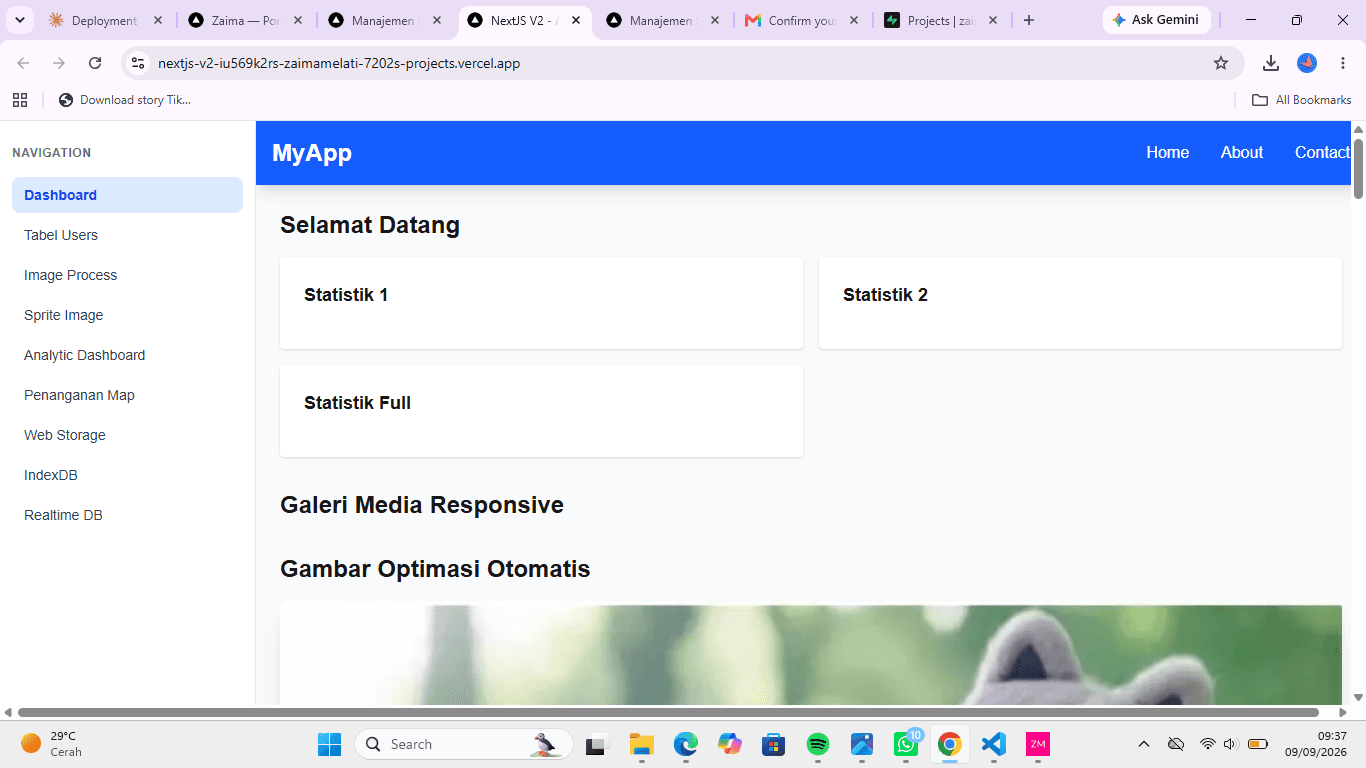Screen dimensions: 1366x768
Task: Click the horizontal page scrollbar
Action: coord(669,712)
